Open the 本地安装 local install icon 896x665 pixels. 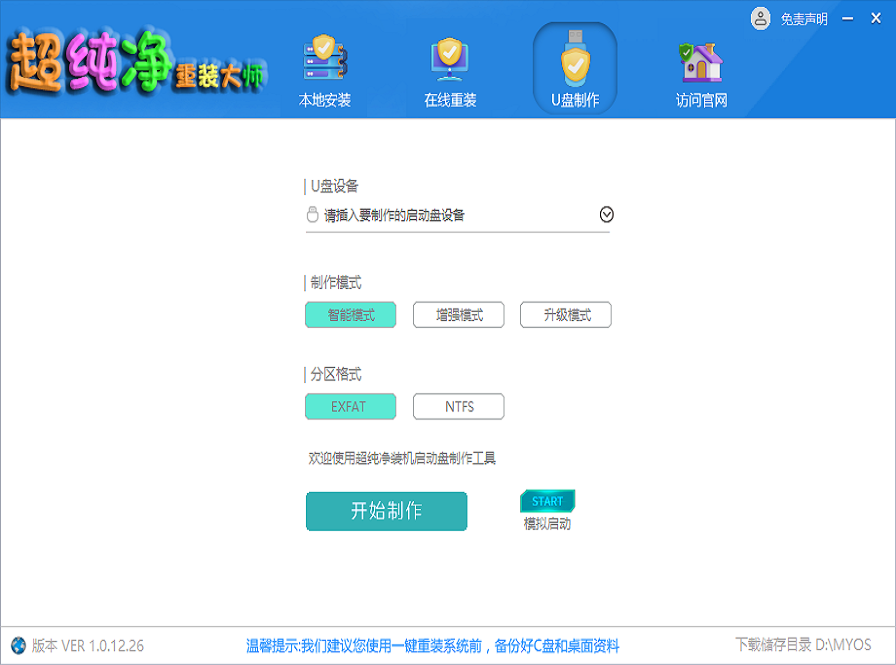[x=324, y=62]
